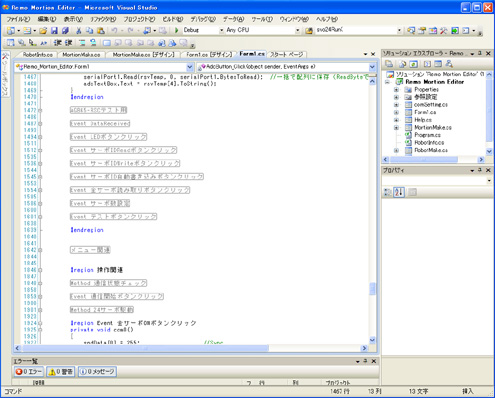Toggle the 0 エラー errors filter
The image size is (495, 398).
pyautogui.click(x=29, y=371)
